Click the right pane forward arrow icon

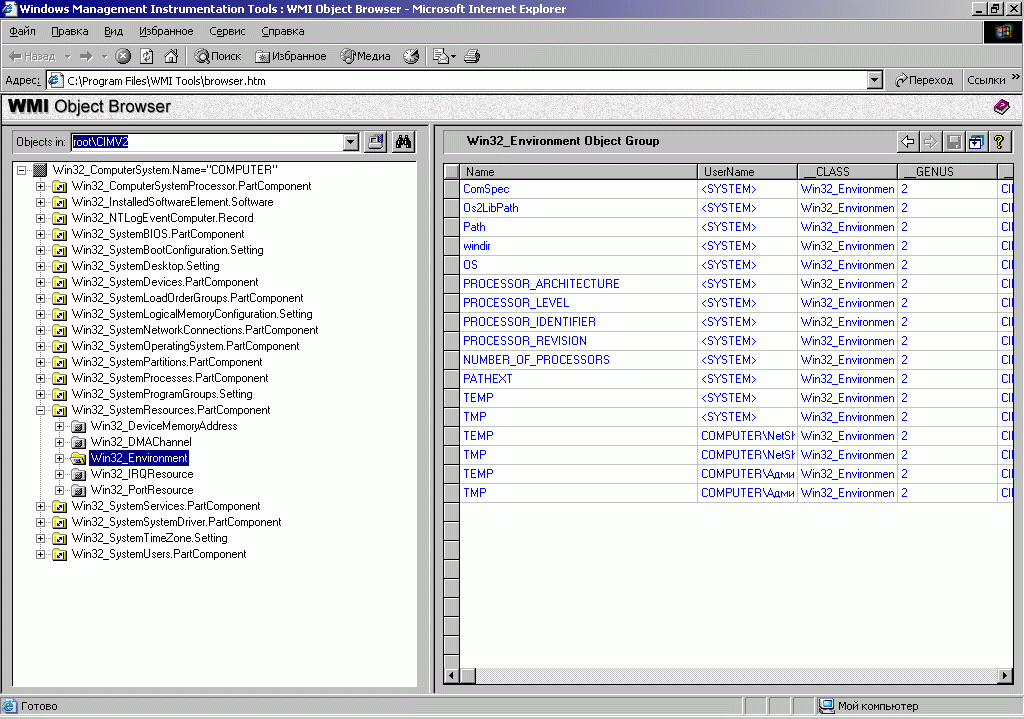click(x=931, y=141)
